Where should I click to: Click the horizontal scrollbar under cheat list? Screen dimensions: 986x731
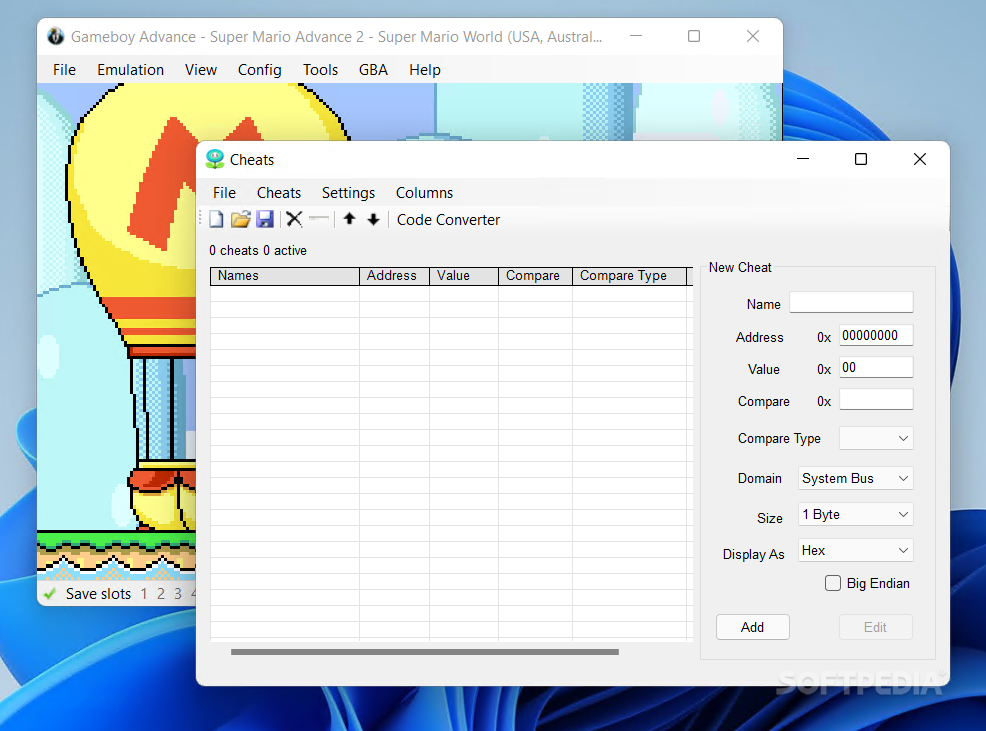tap(424, 652)
